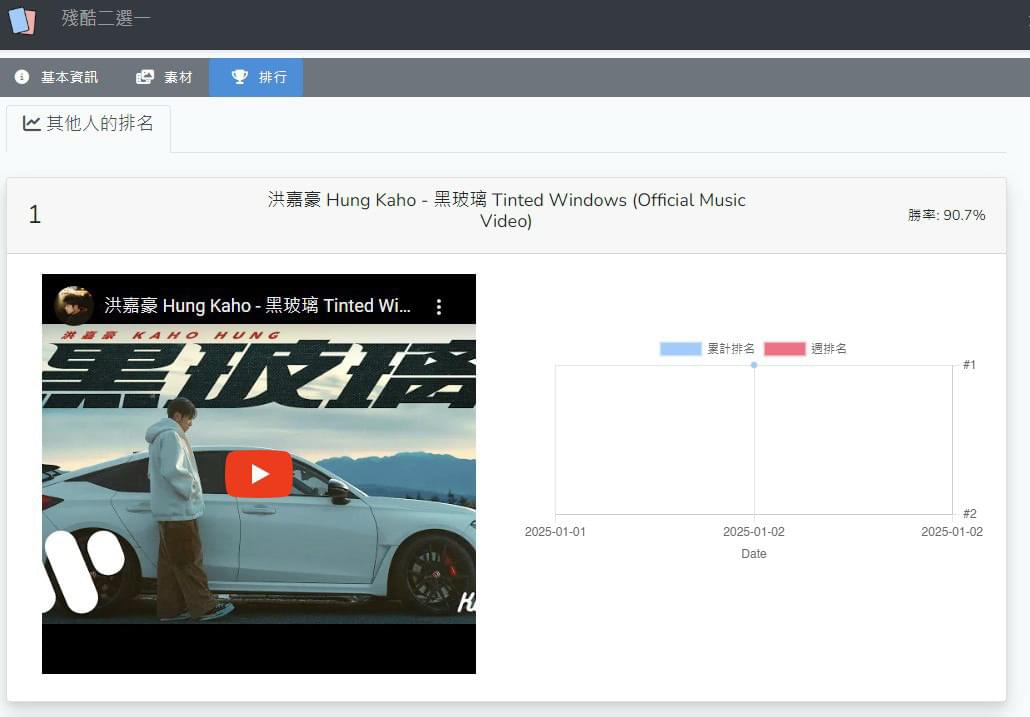1030x717 pixels.
Task: Open the 其他人的排名 sub-tab
Action: pyautogui.click(x=89, y=129)
